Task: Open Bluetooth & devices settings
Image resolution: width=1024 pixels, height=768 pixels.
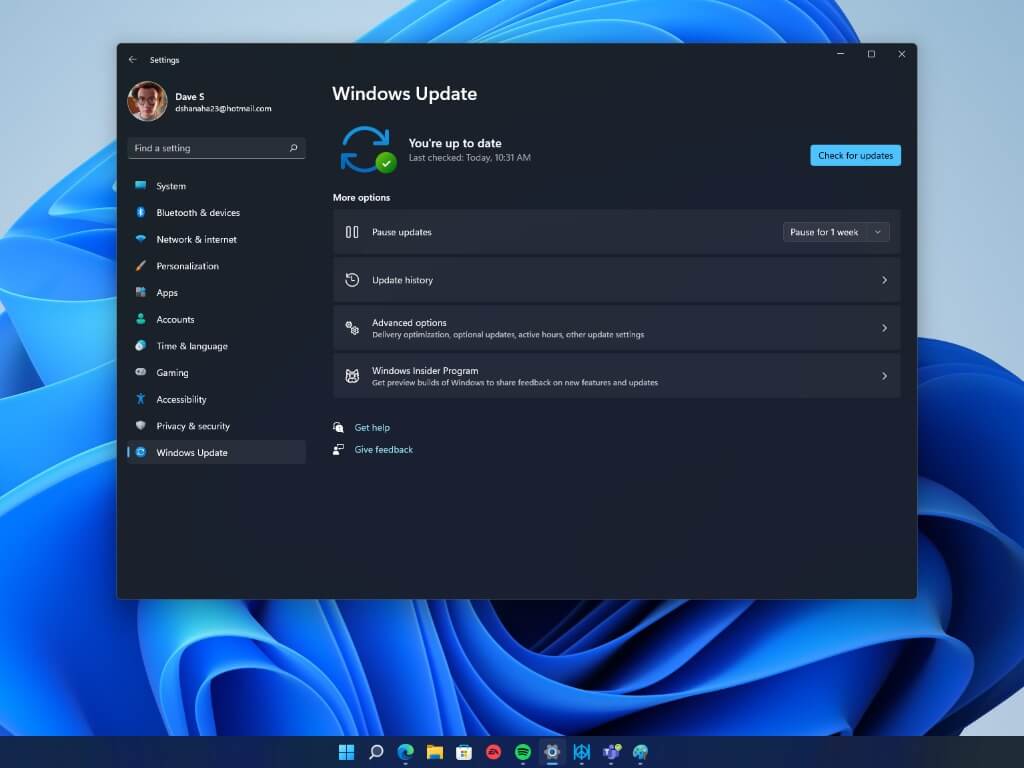Action: click(x=216, y=213)
